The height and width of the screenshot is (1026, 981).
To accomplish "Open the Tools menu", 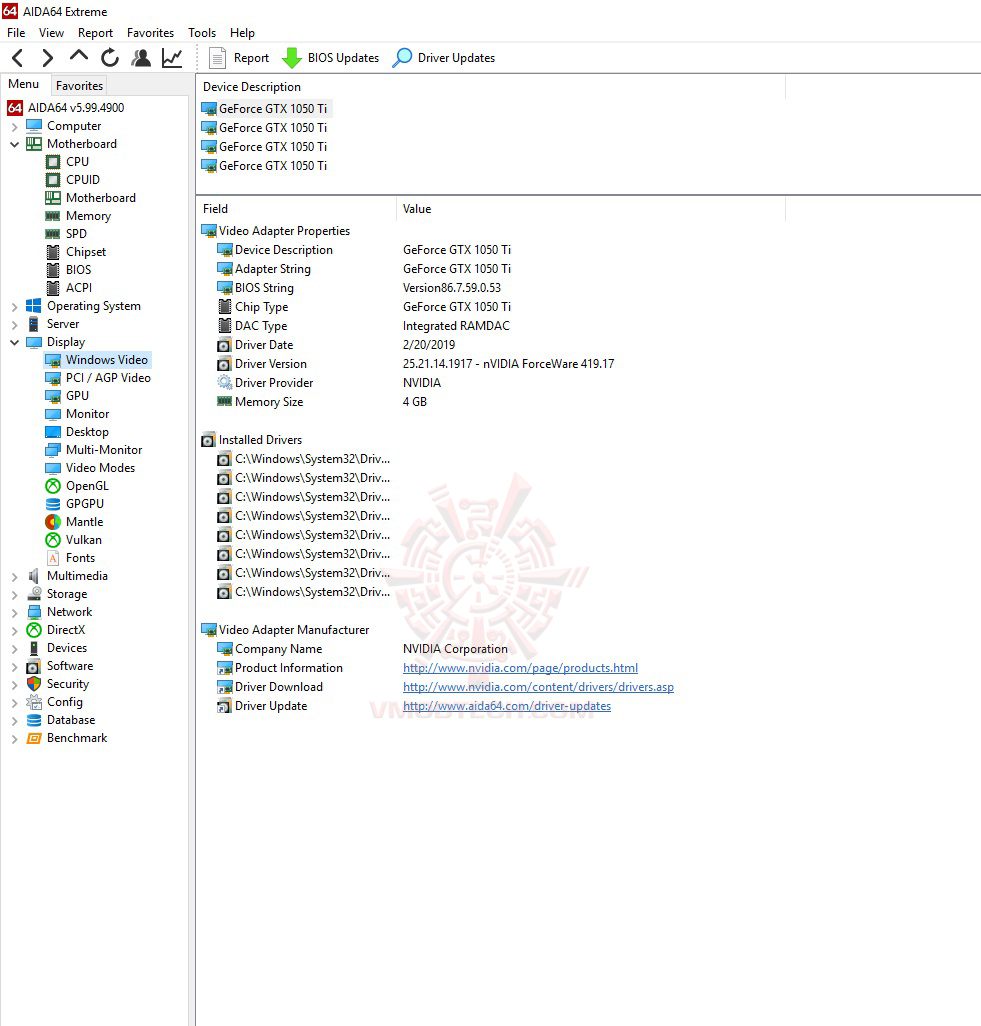I will pos(202,33).
